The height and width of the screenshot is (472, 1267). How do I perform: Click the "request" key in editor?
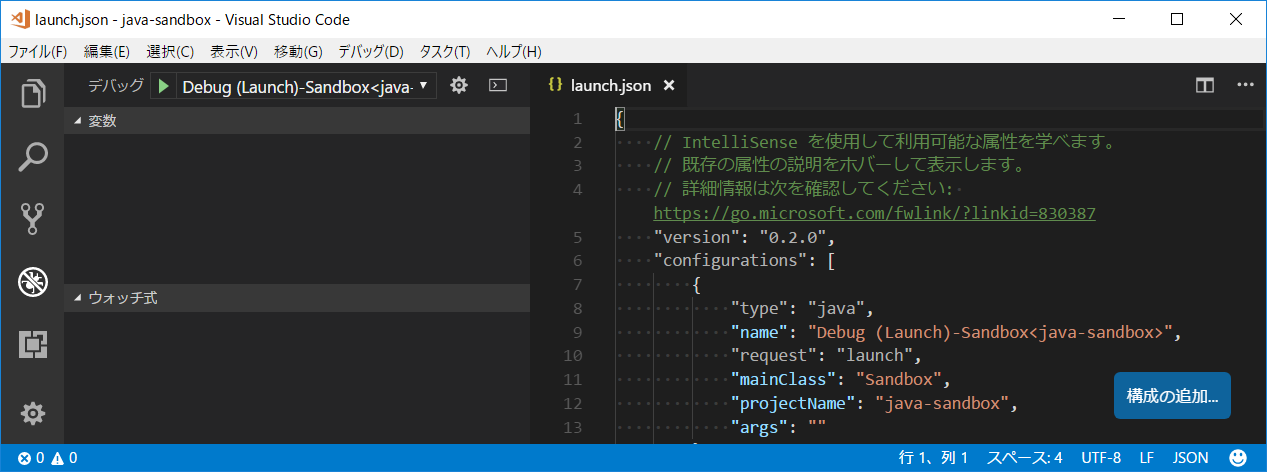(x=773, y=356)
